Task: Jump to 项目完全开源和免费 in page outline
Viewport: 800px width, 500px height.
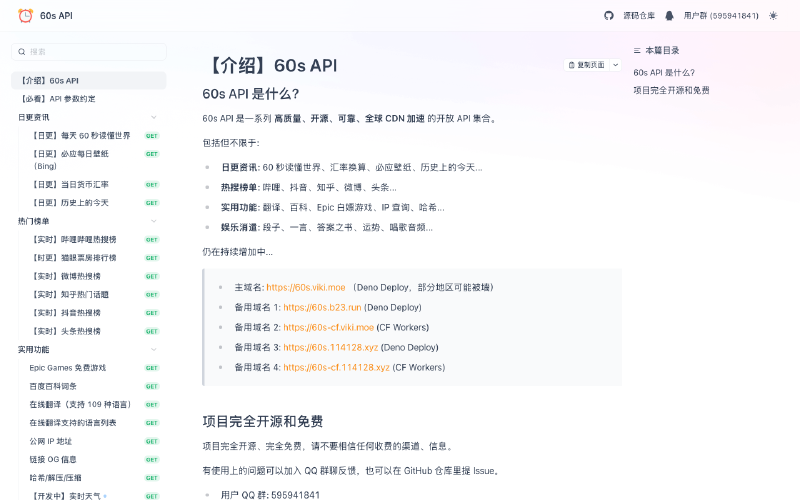Action: [671, 90]
